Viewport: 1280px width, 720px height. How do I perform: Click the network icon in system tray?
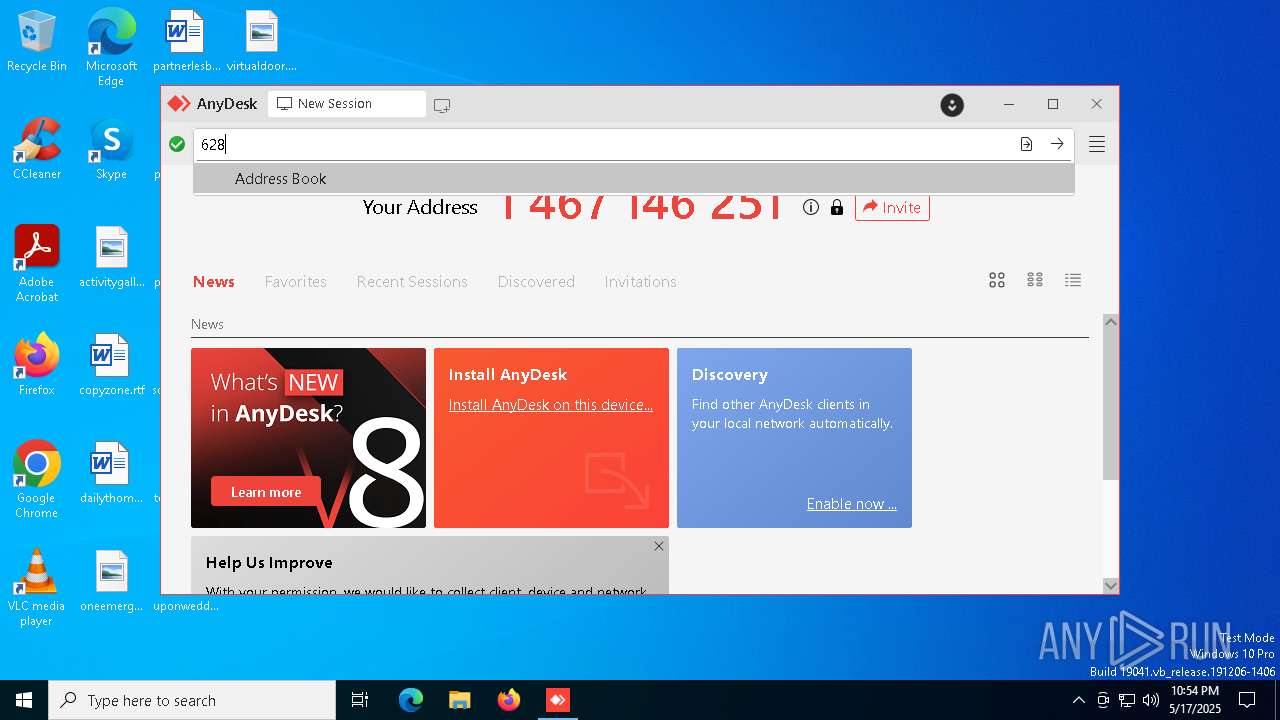pos(1127,700)
